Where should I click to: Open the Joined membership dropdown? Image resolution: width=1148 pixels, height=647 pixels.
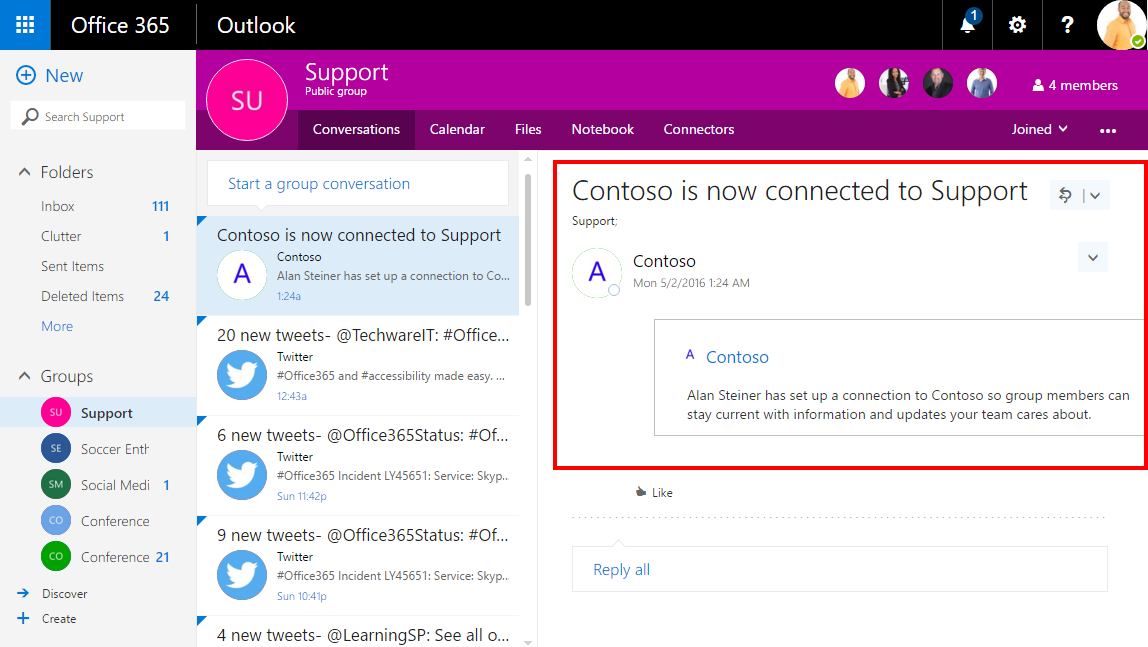pyautogui.click(x=1039, y=129)
